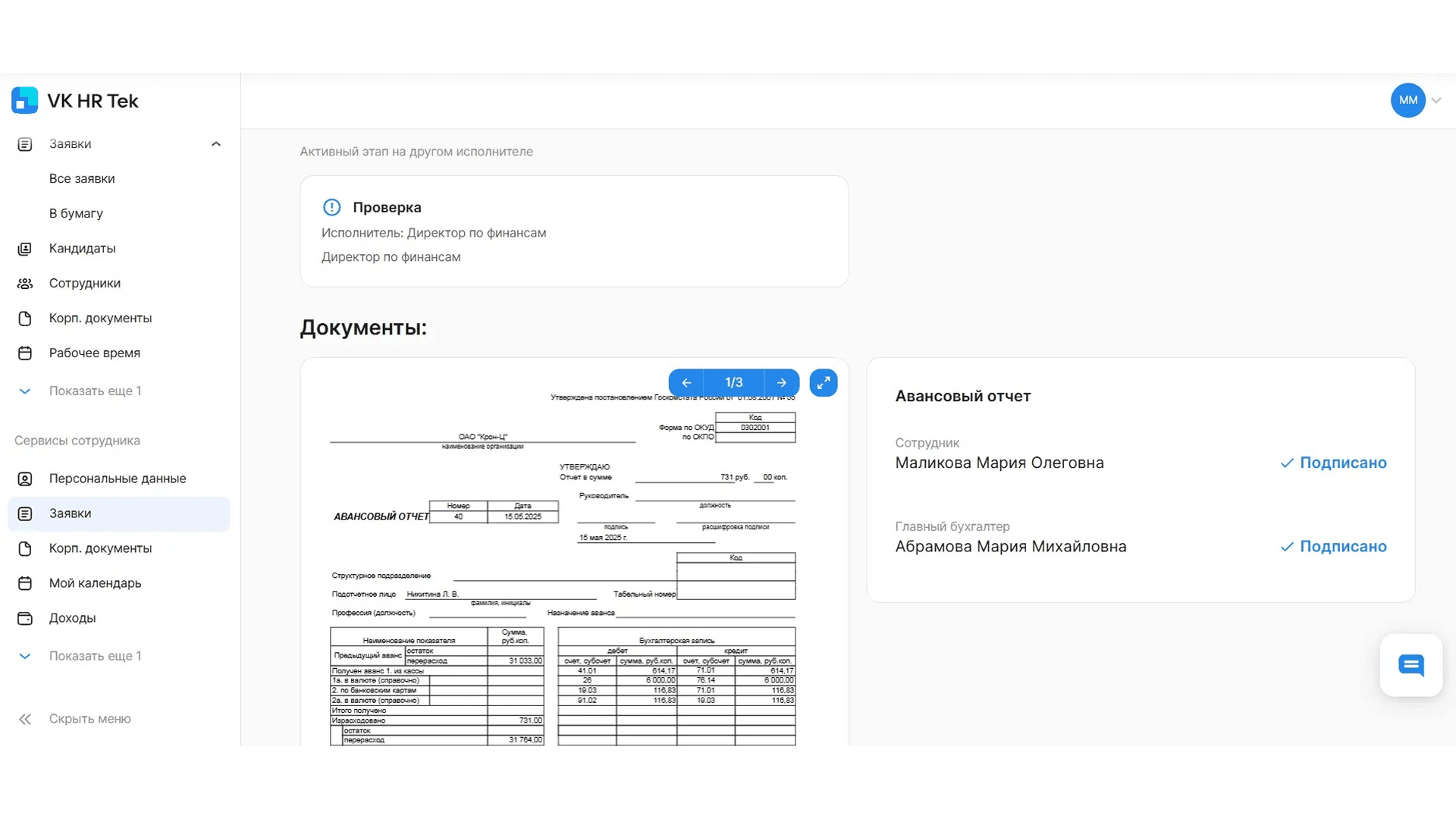Image resolution: width=1456 pixels, height=819 pixels.
Task: Click Подписано status for Абрамова Мария Михайловна
Action: pos(1334,547)
